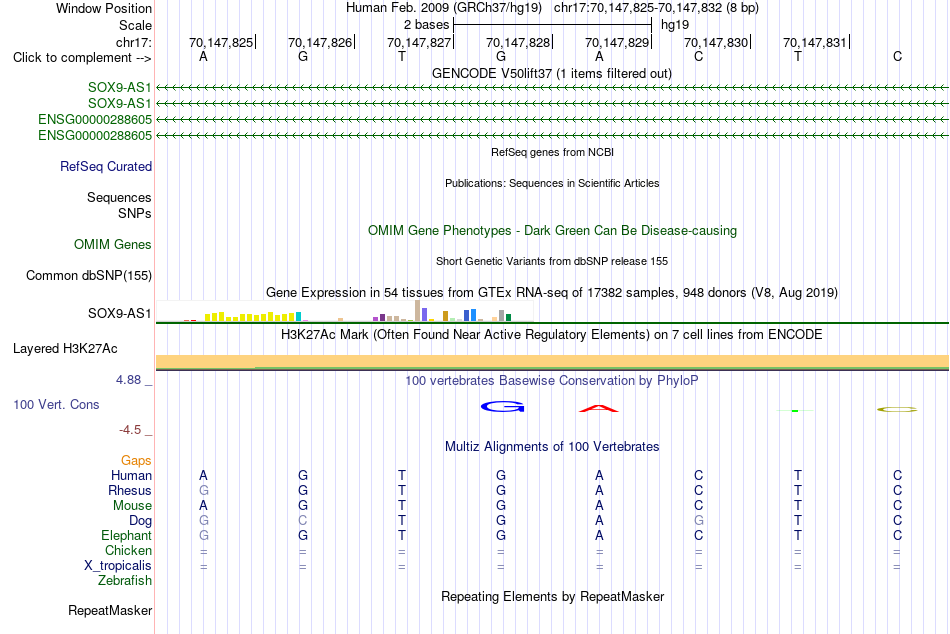The image size is (950, 634).
Task: Click 'Human Feb. 2009 (GRCh37/hg19)' assembly text
Action: click(444, 8)
